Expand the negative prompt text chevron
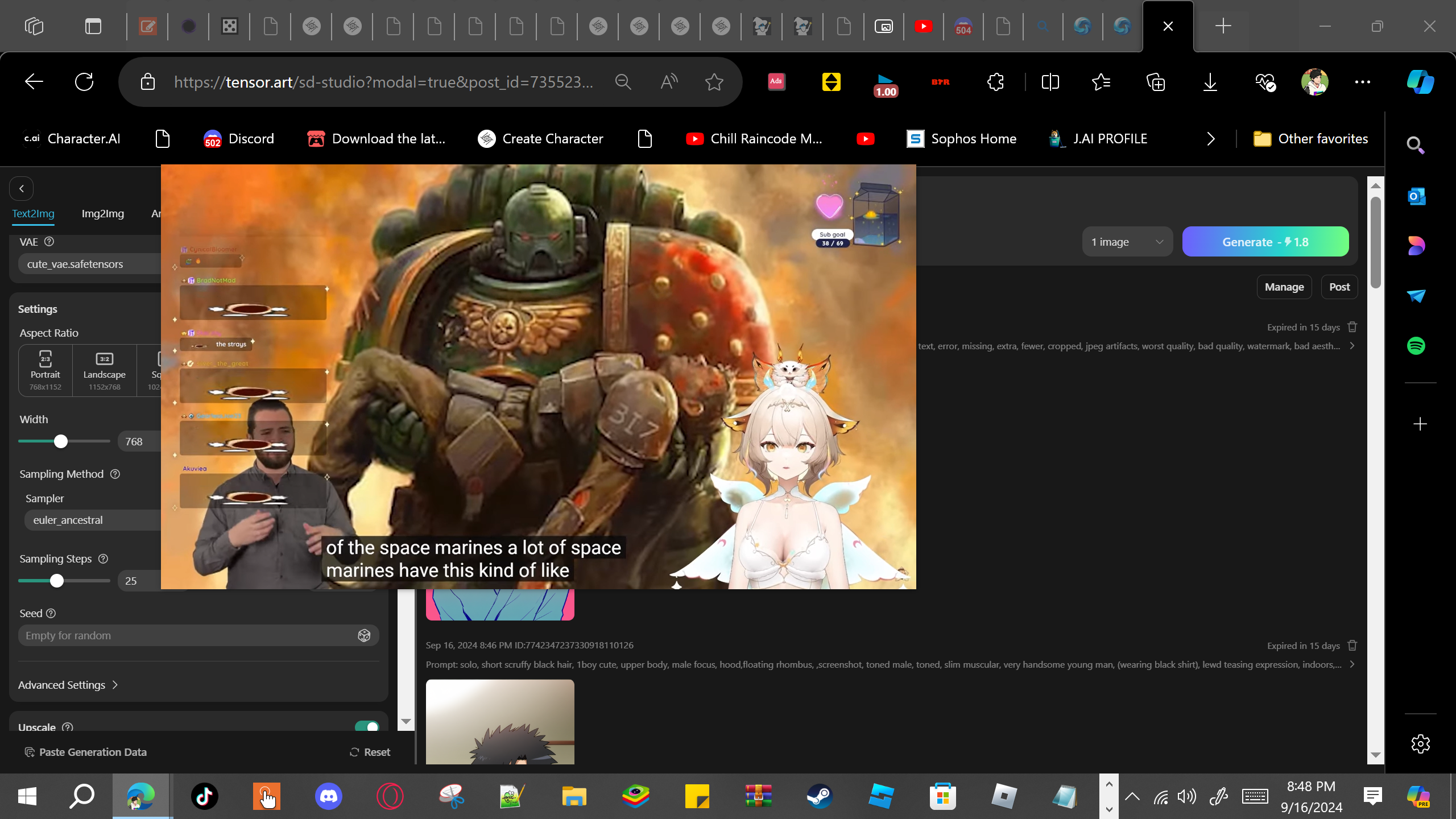 point(1352,346)
